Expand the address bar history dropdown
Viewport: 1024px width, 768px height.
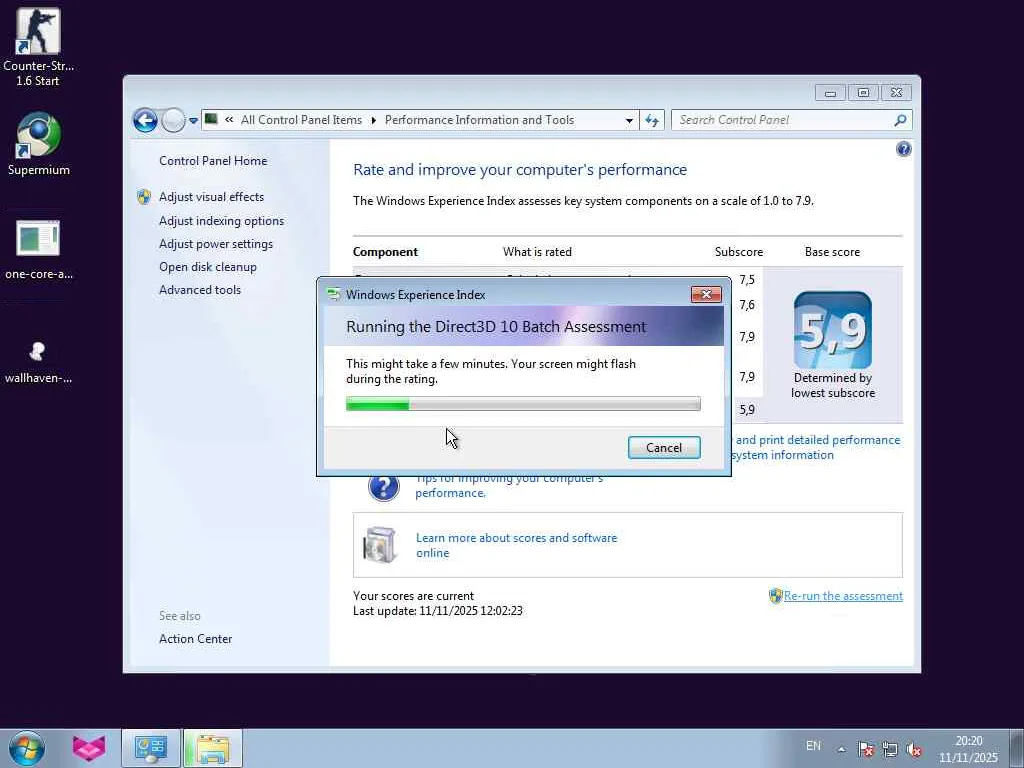tap(629, 120)
